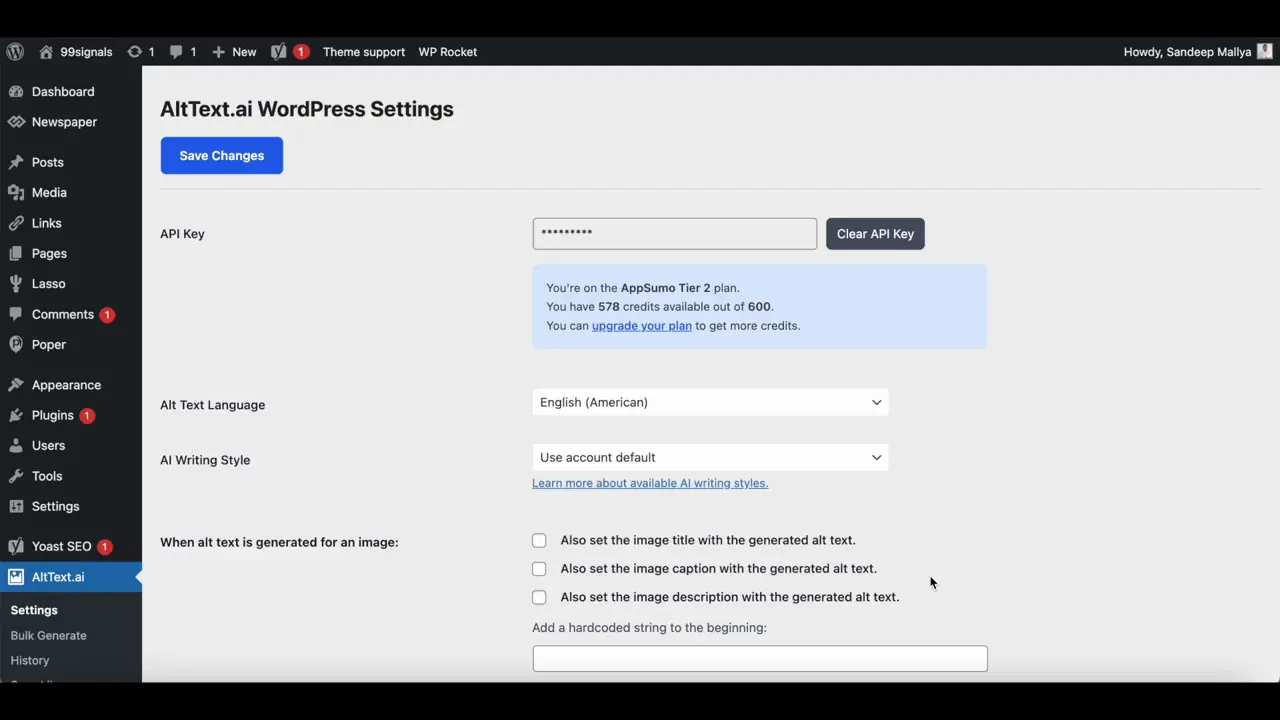Enable setting image description with alt text

(539, 597)
